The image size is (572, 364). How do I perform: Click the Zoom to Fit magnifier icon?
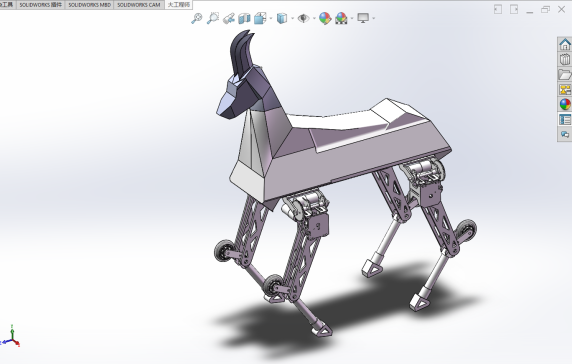(197, 18)
